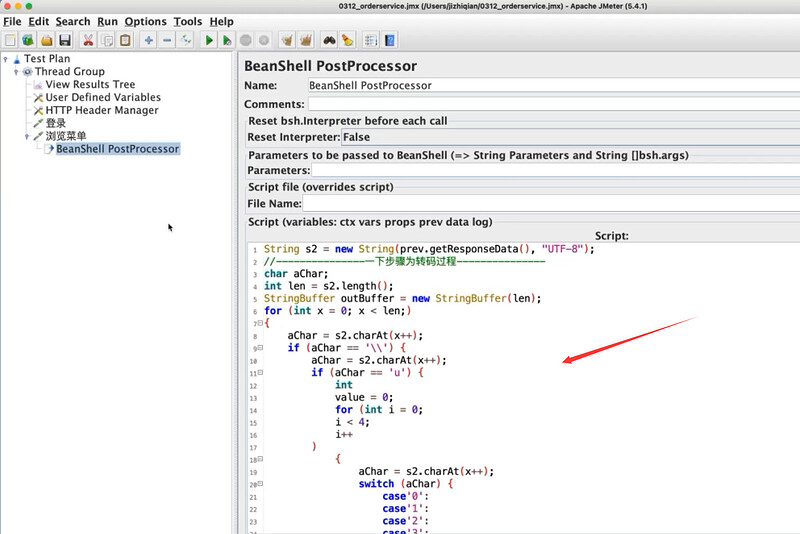800x534 pixels.
Task: Start the test with green play icon
Action: [x=209, y=40]
